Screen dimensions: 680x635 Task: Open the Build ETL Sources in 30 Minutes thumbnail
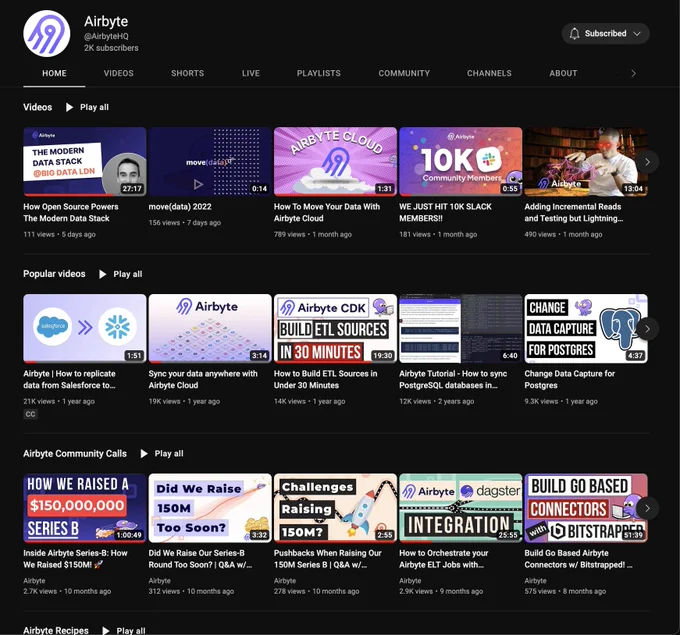pos(335,328)
